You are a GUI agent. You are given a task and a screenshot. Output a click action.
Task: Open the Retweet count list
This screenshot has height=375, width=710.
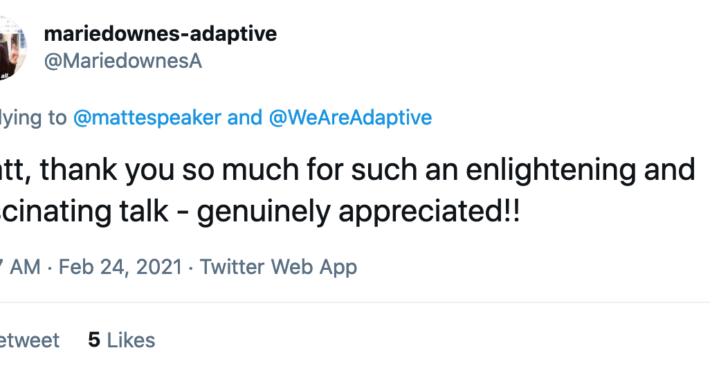(29, 341)
